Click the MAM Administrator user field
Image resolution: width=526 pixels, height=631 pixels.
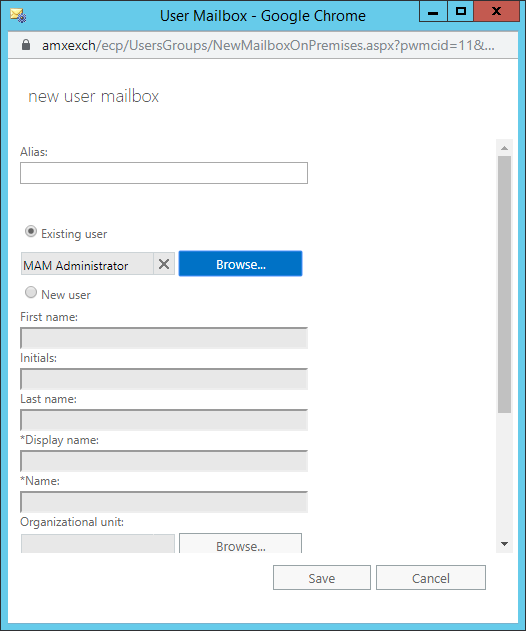pos(87,264)
